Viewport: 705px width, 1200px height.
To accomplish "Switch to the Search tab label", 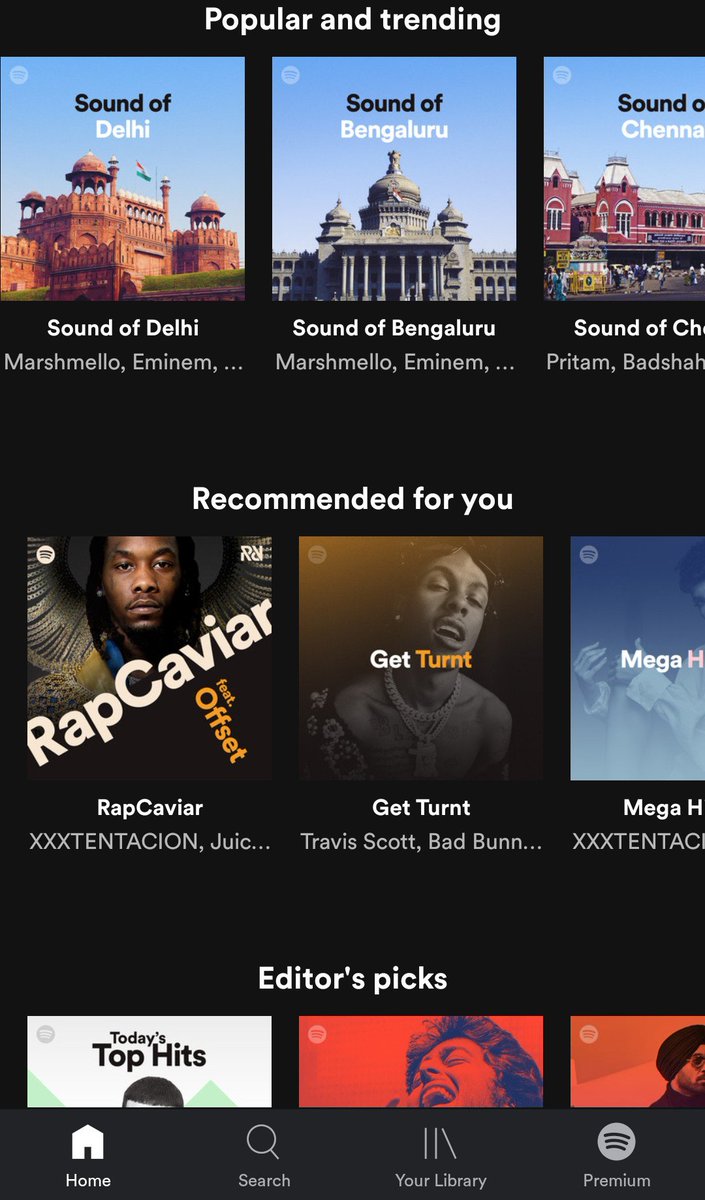I will pyautogui.click(x=264, y=1181).
